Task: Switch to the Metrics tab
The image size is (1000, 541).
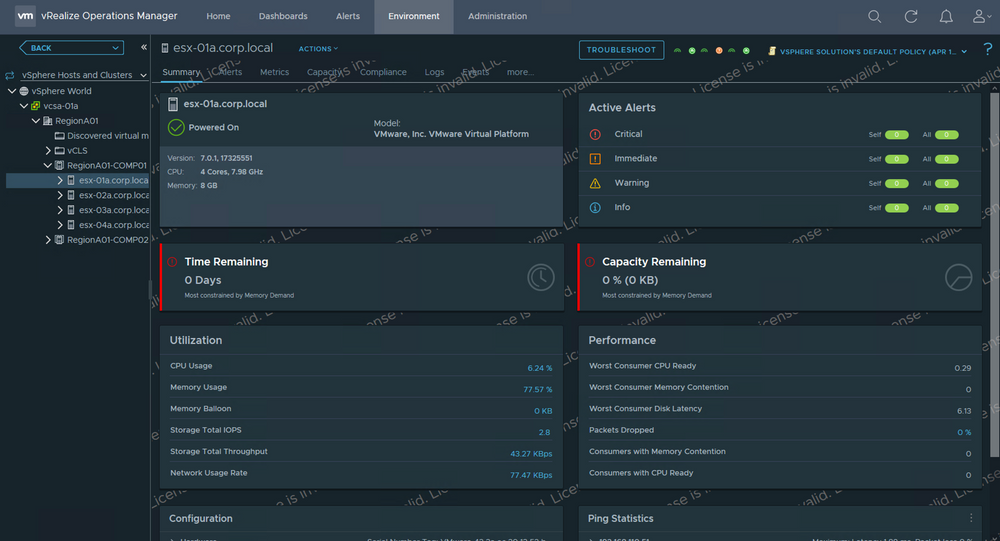Action: point(274,72)
